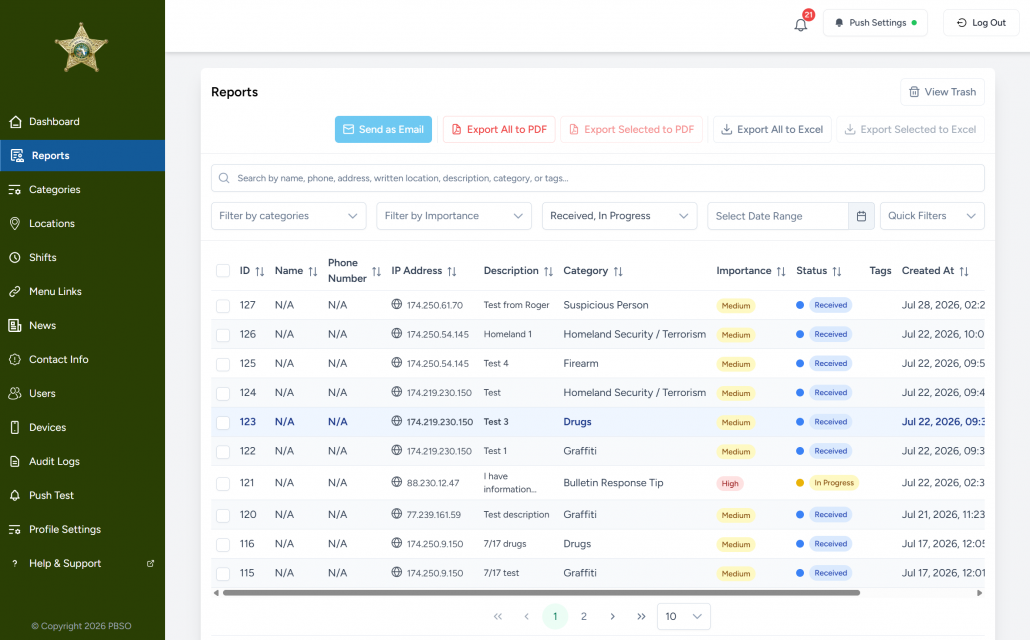Open the notifications bell icon

click(800, 25)
